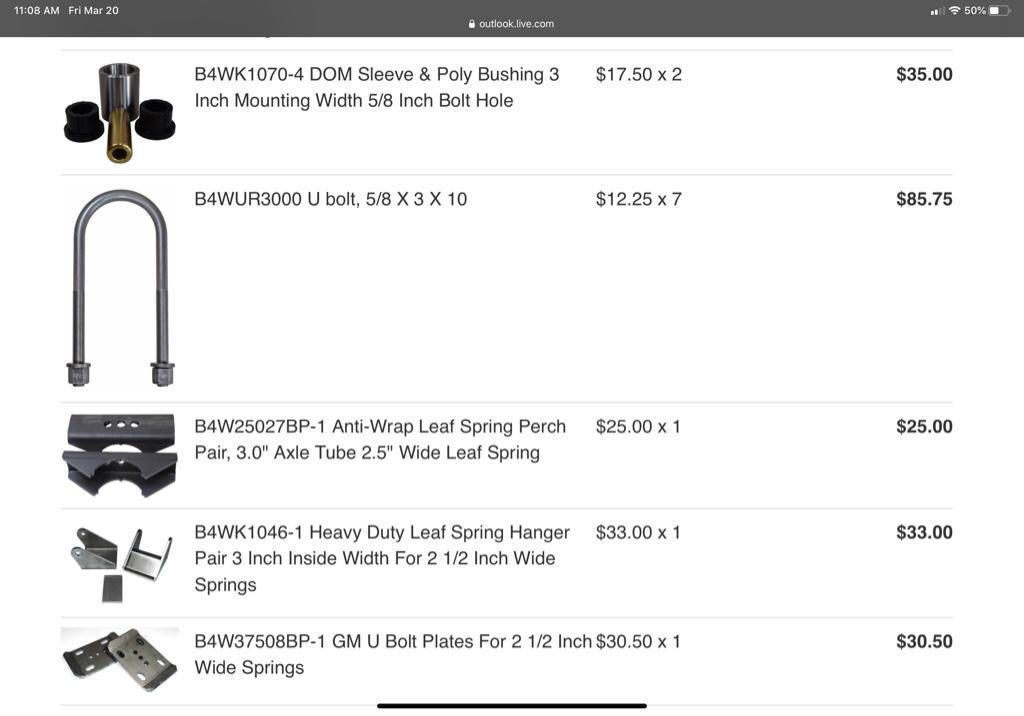
Task: Tap the battery icon in status bar
Action: (x=1000, y=10)
